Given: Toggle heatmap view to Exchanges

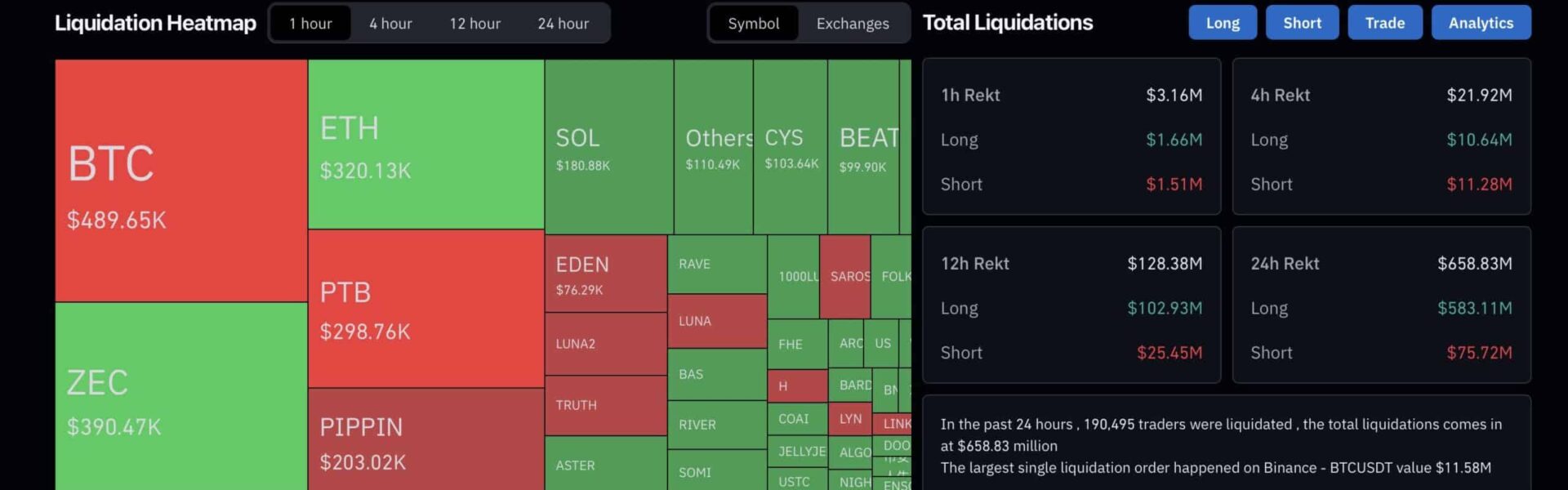Looking at the screenshot, I should (853, 24).
